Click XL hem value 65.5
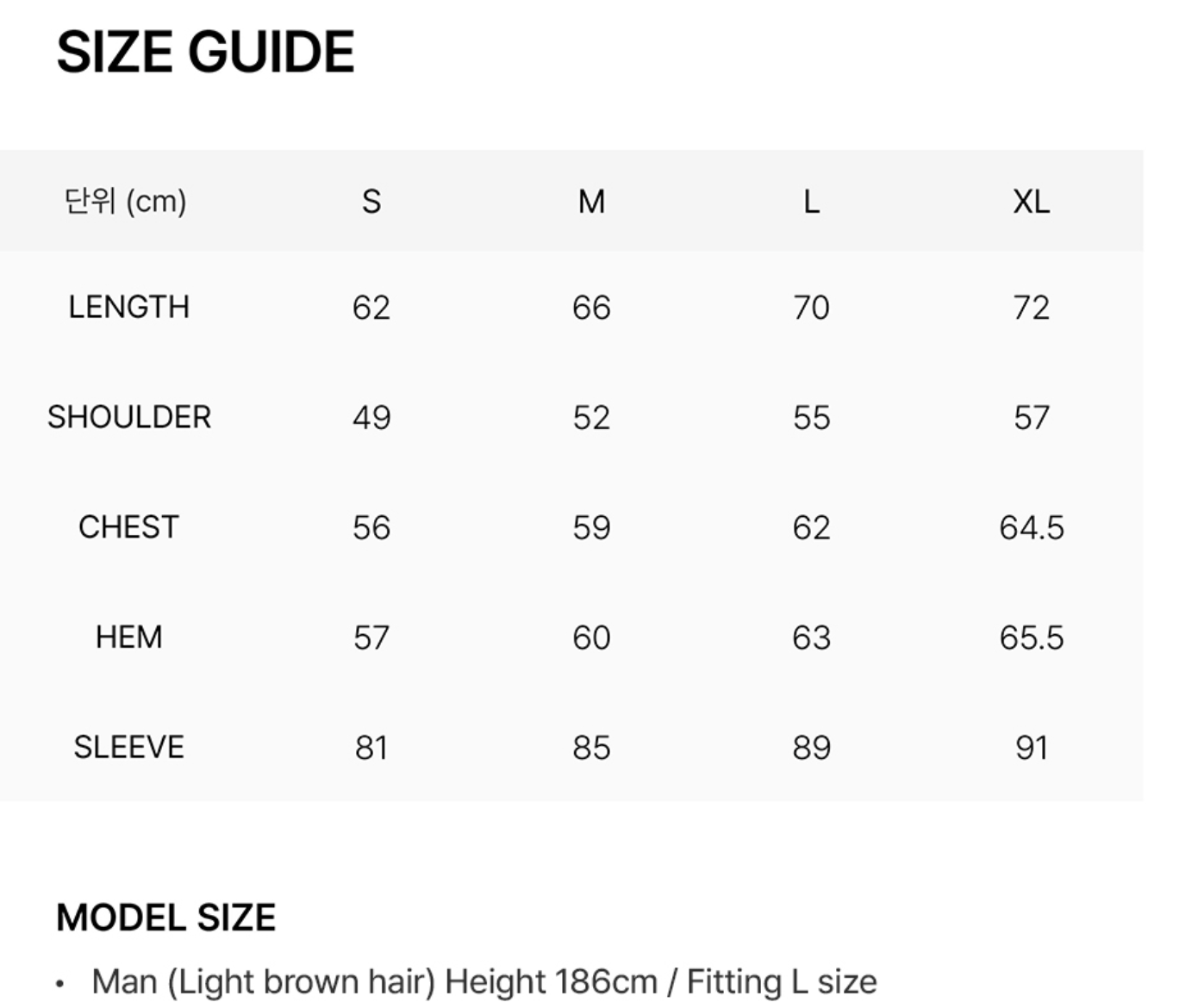The height and width of the screenshot is (1008, 1179). pyautogui.click(x=1032, y=638)
